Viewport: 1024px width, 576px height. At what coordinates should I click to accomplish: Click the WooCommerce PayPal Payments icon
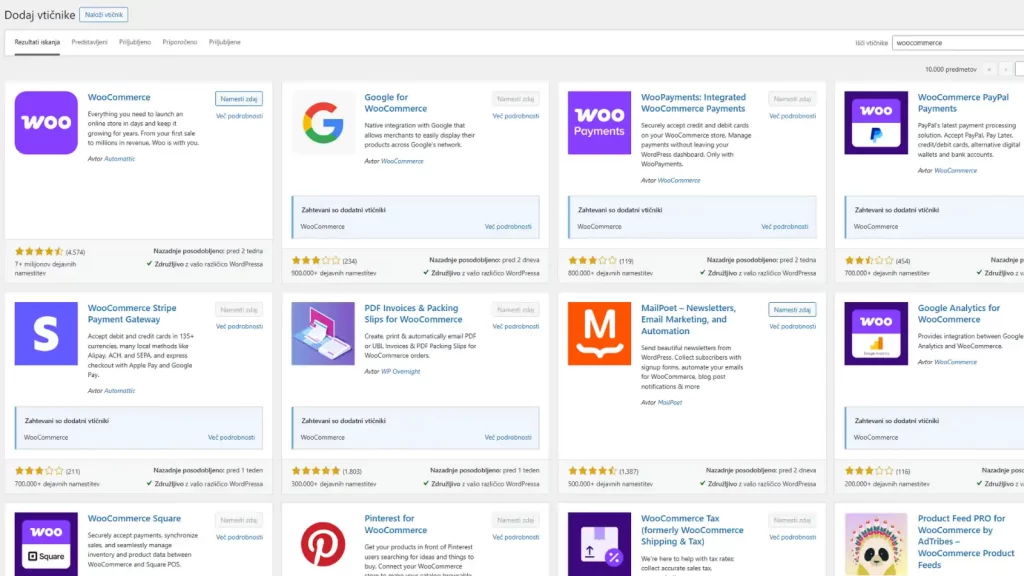point(876,124)
